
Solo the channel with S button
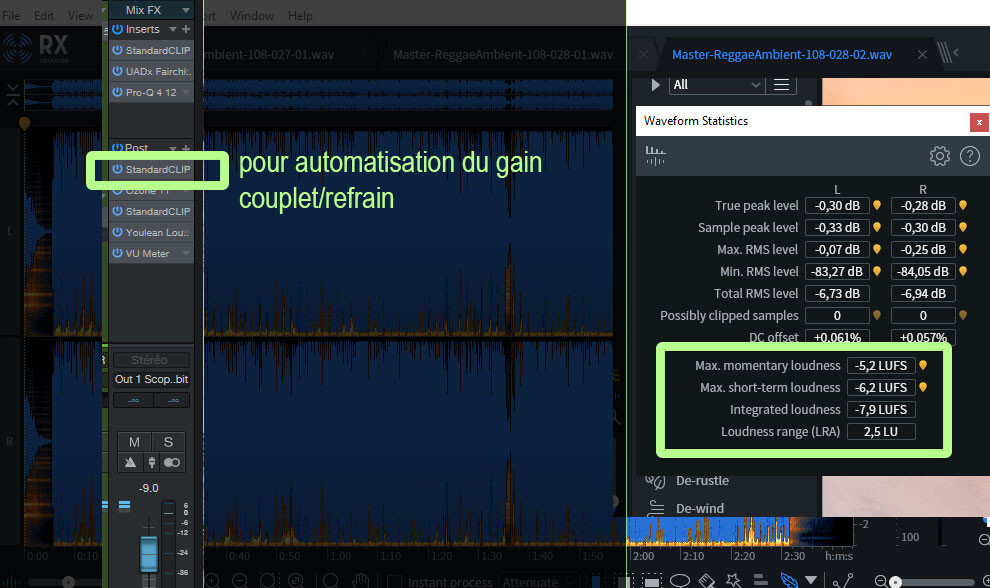168,442
